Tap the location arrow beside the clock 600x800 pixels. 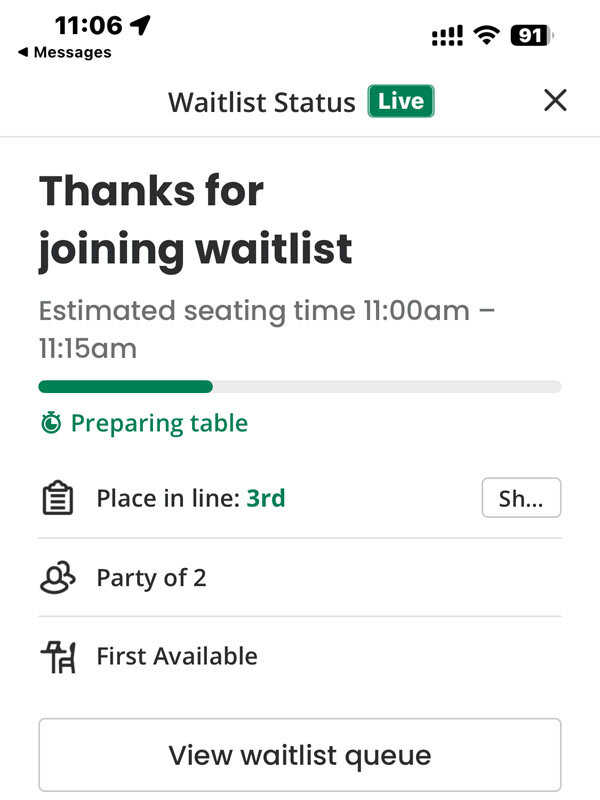coord(140,25)
